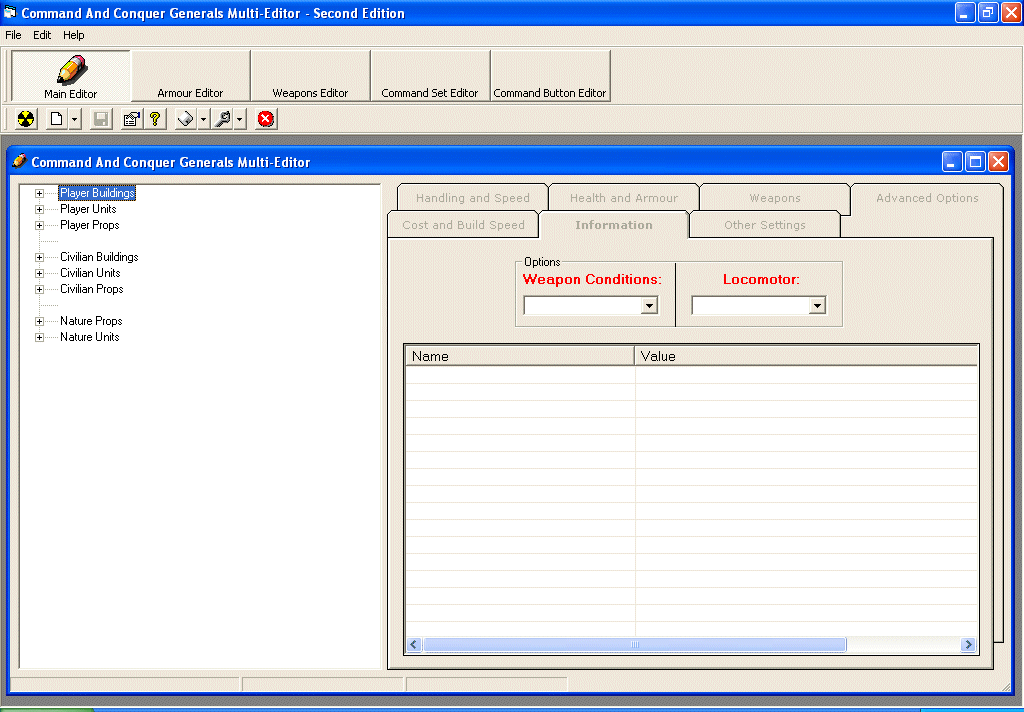Expand the Nature Props tree node

click(x=39, y=321)
